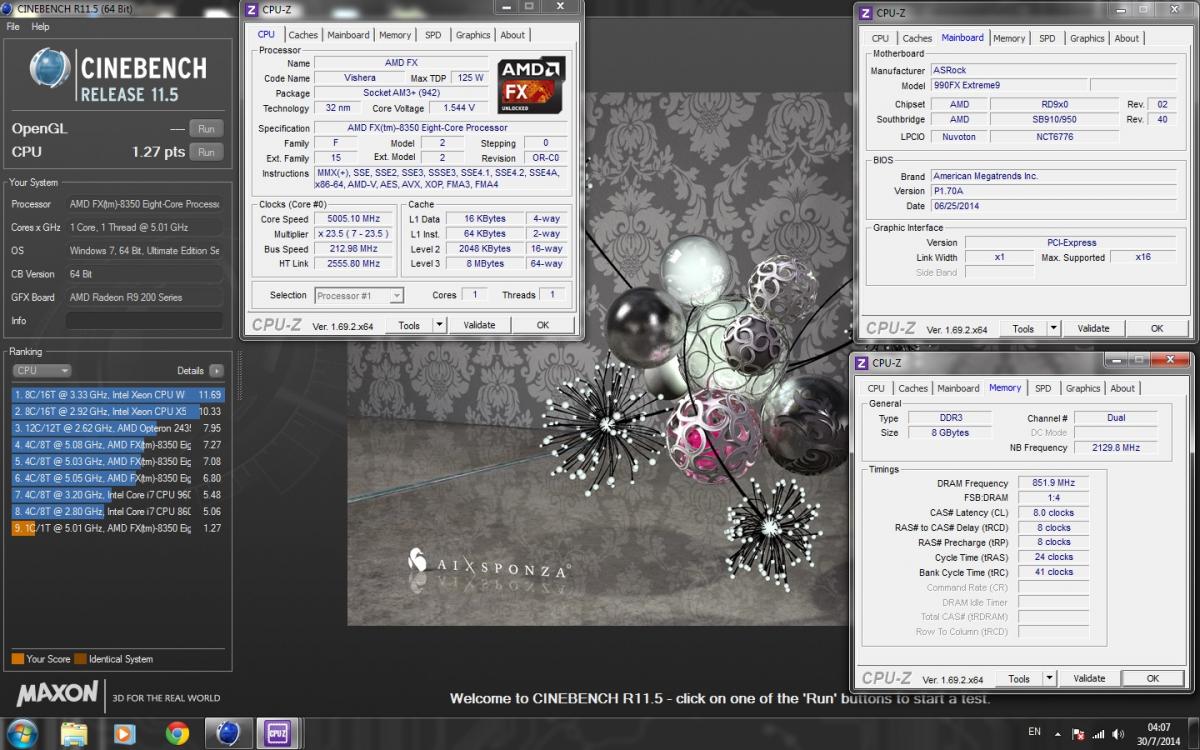Open the File menu in Cinebench
The image size is (1200, 750).
click(x=13, y=27)
